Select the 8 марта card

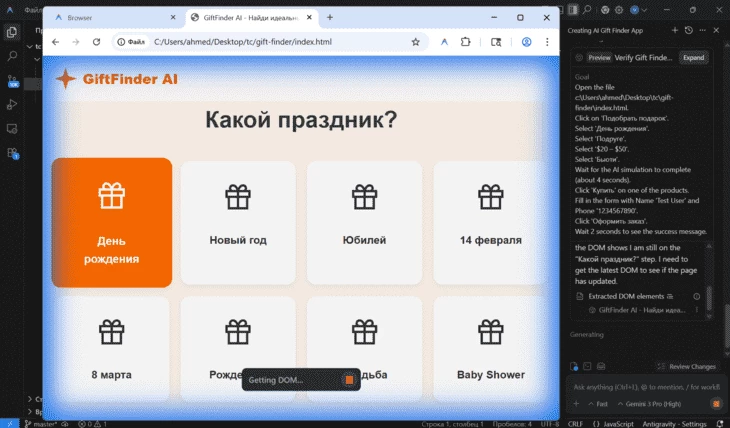click(x=112, y=349)
